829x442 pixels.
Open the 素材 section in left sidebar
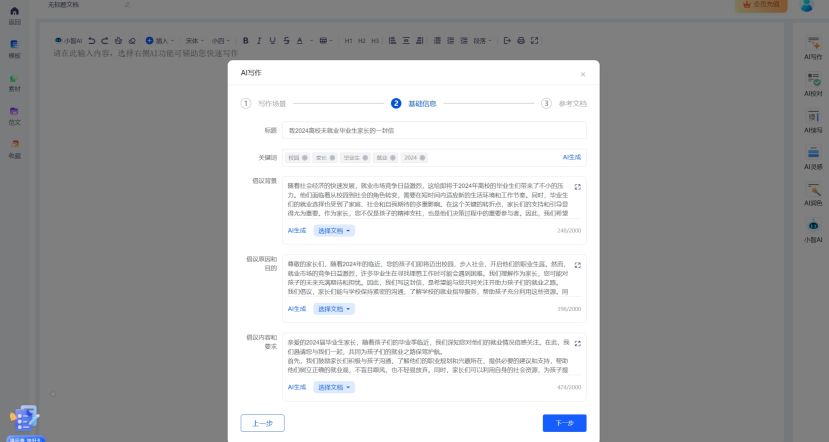15,82
